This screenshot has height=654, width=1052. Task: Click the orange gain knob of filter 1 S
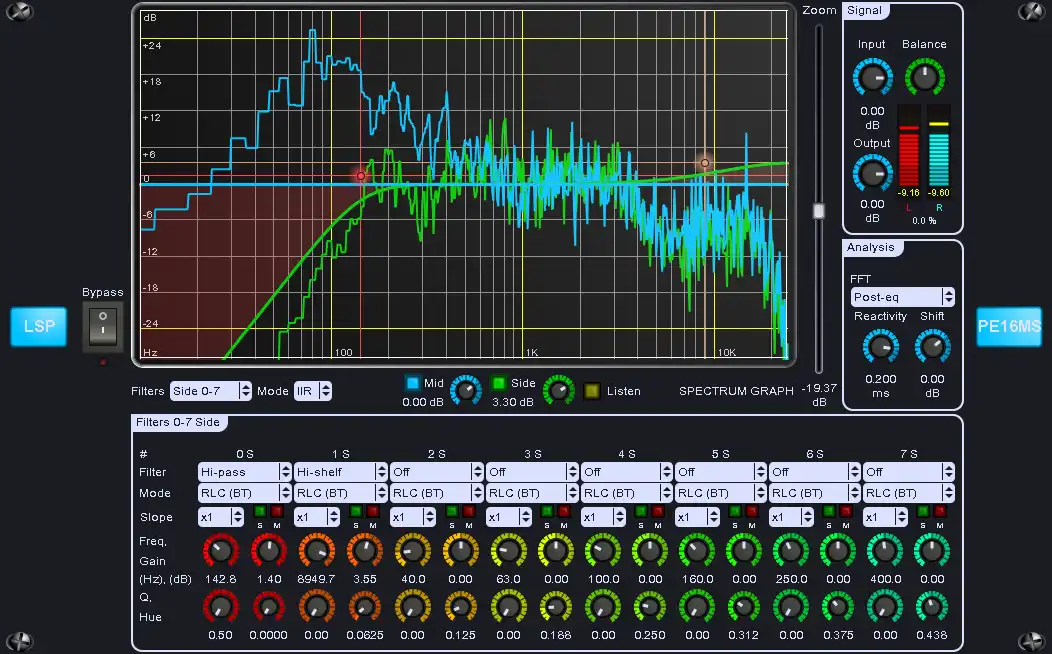364,550
